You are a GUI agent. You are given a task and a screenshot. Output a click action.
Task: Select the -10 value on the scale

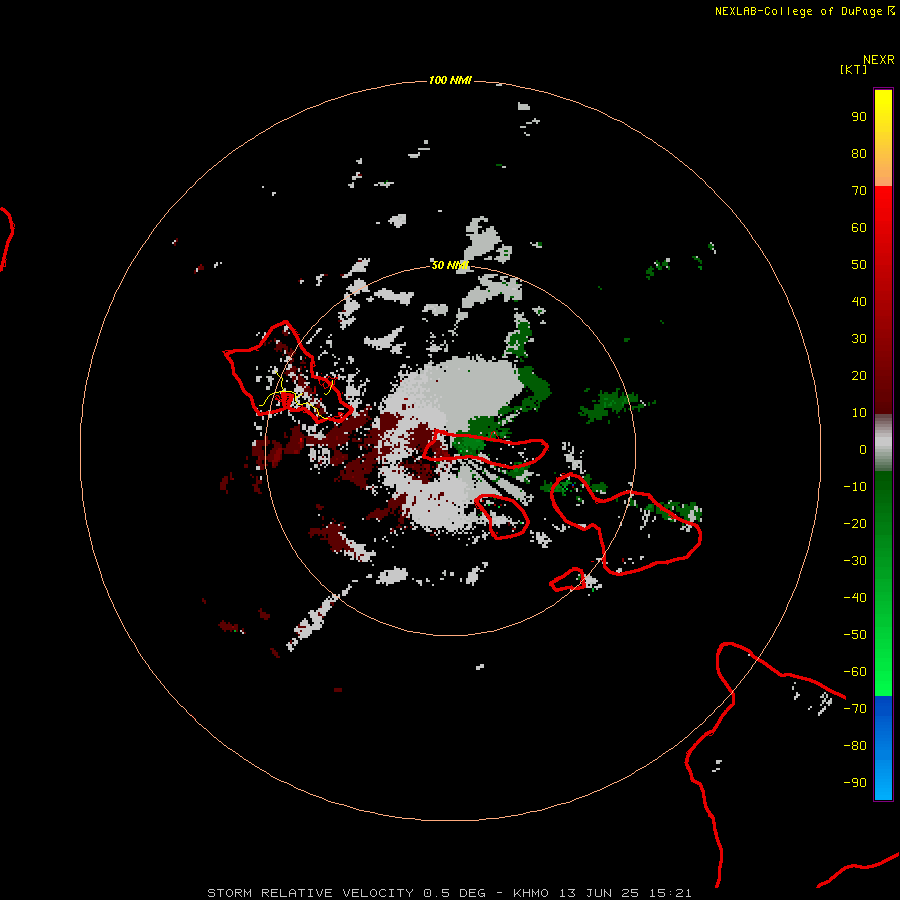(x=855, y=487)
